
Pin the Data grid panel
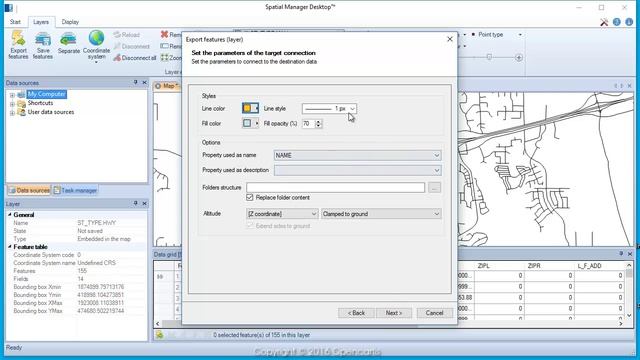621,254
